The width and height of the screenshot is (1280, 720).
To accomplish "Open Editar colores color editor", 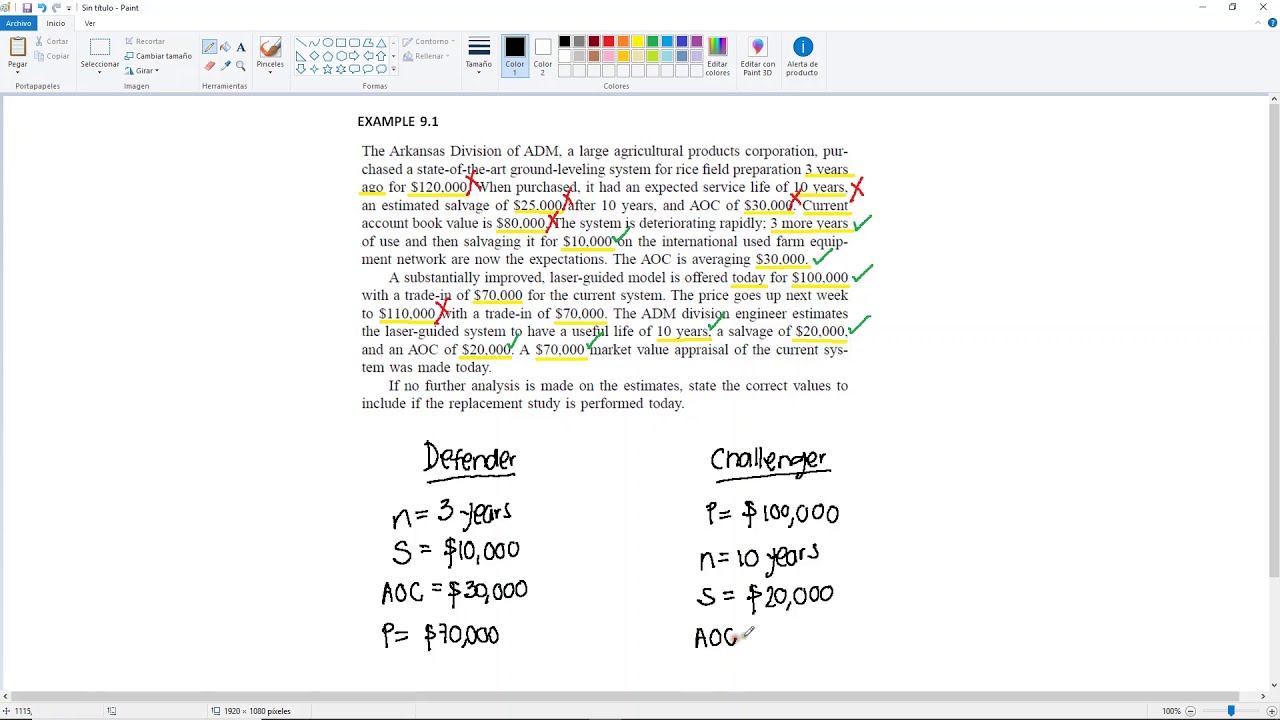I will 717,56.
